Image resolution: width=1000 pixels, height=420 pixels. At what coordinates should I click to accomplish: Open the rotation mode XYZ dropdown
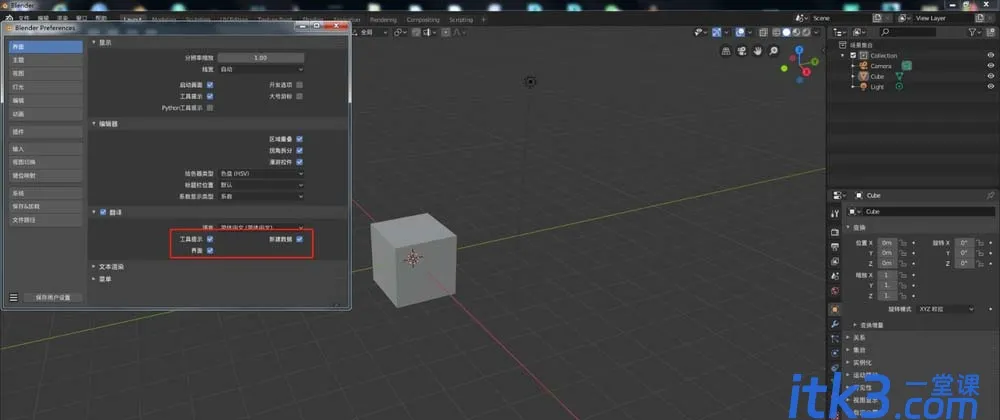click(x=946, y=309)
